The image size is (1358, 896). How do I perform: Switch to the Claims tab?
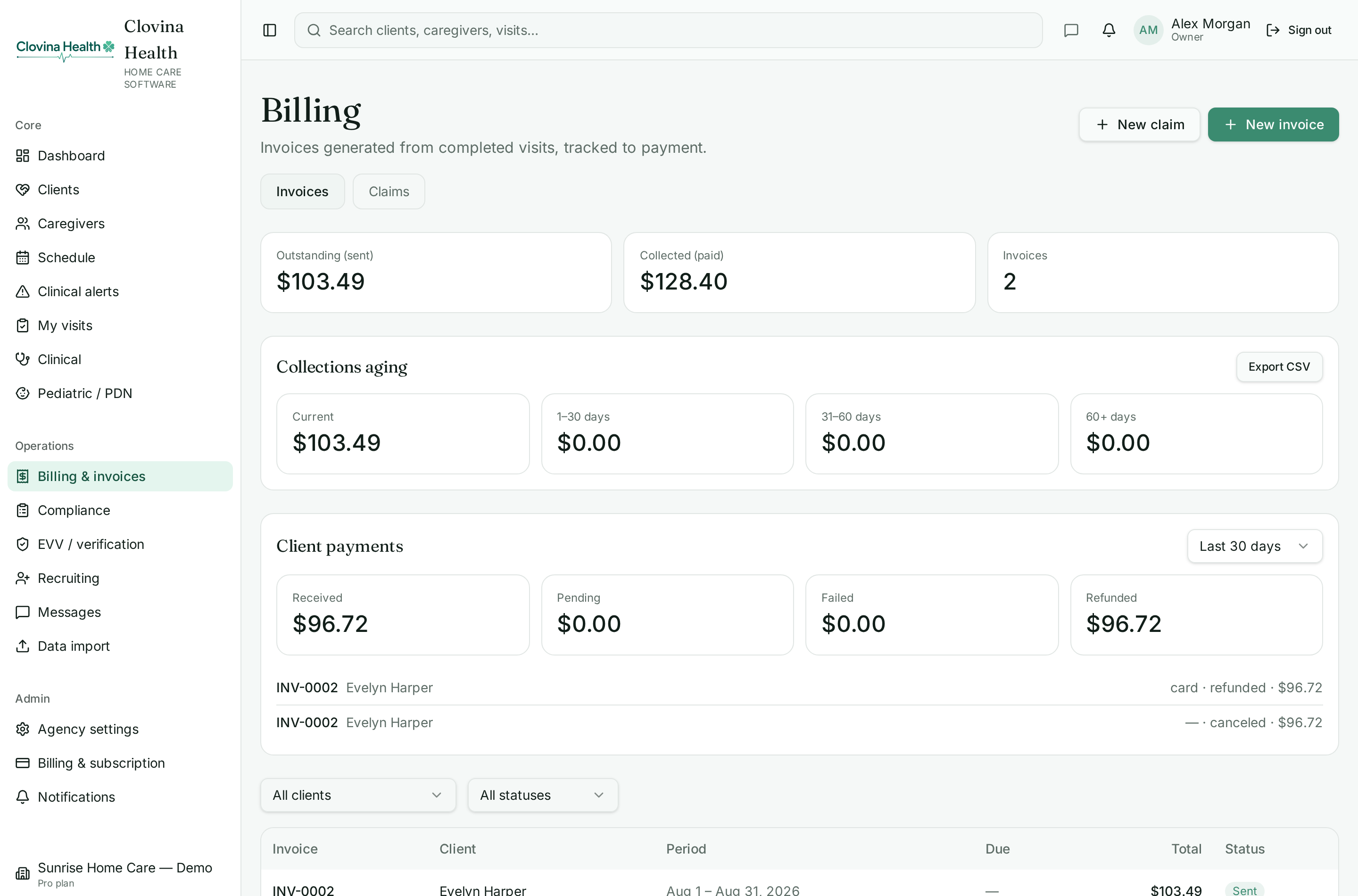point(389,191)
